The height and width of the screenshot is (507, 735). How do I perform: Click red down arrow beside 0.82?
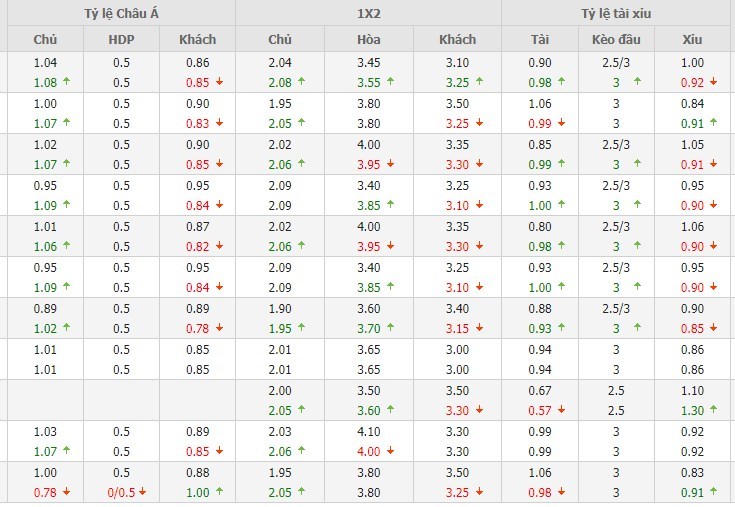point(217,244)
